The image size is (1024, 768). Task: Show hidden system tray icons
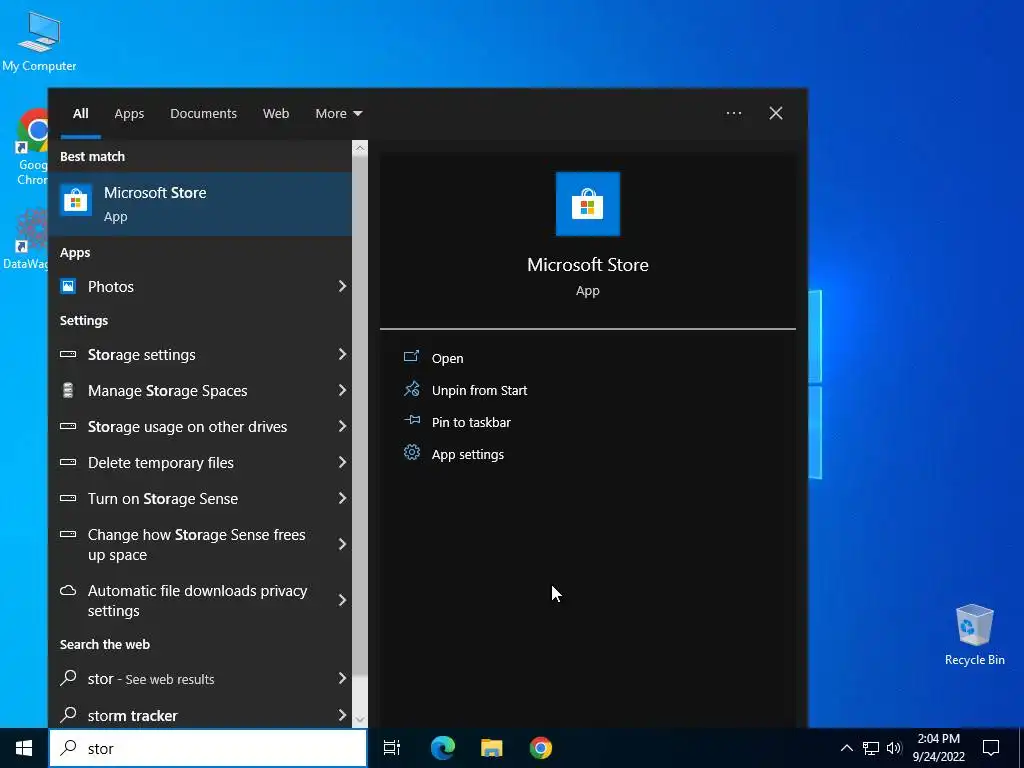tap(846, 748)
